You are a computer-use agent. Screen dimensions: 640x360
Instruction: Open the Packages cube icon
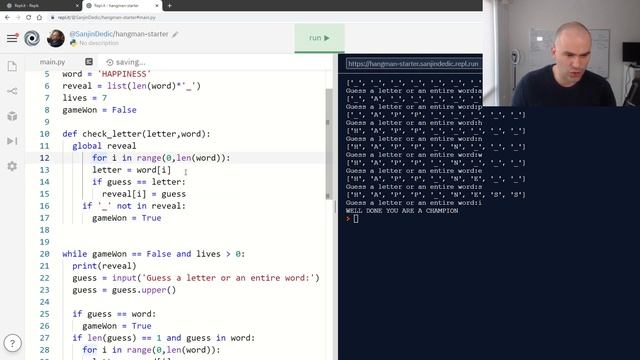point(12,116)
